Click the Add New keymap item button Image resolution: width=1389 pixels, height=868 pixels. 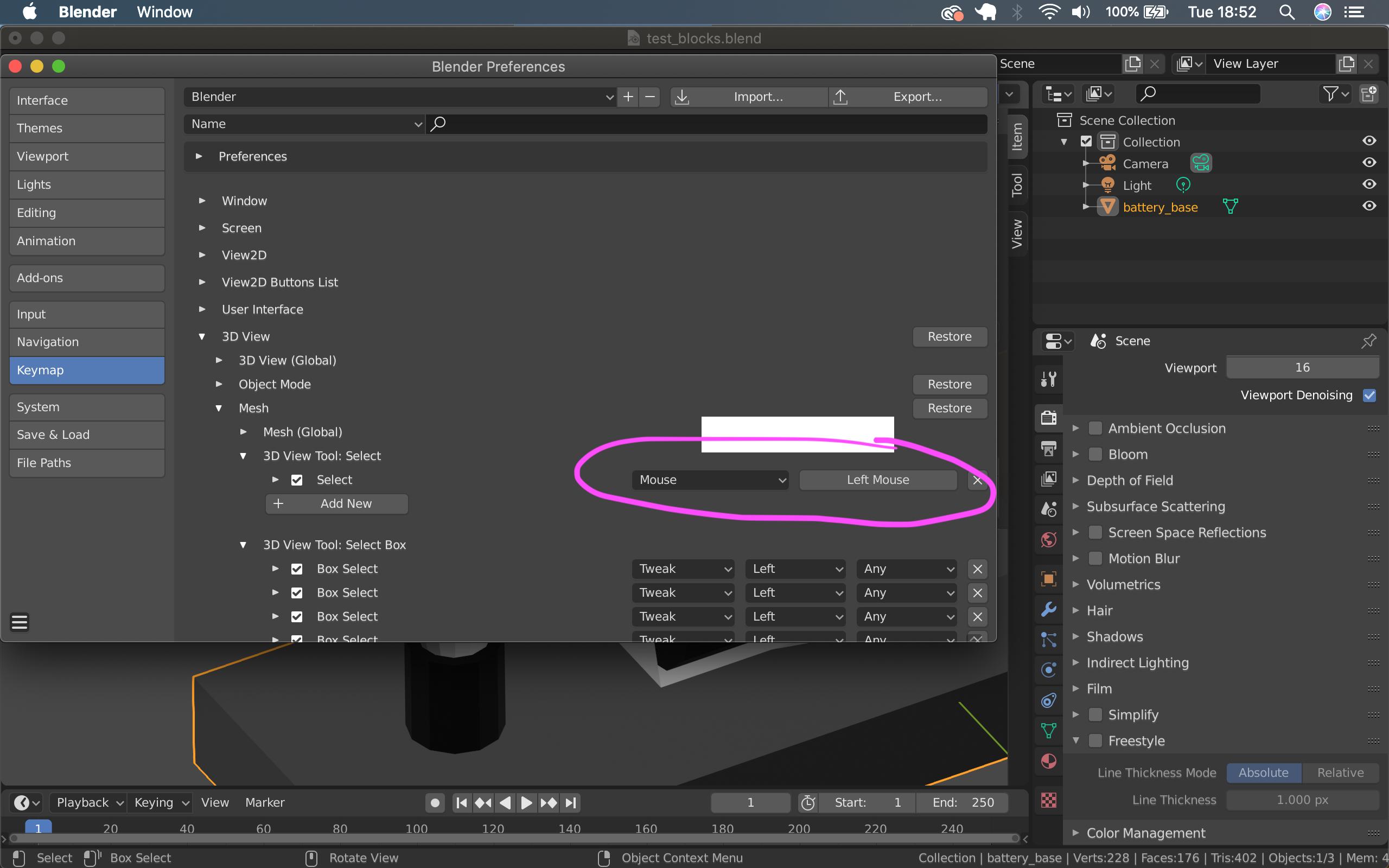[x=337, y=504]
